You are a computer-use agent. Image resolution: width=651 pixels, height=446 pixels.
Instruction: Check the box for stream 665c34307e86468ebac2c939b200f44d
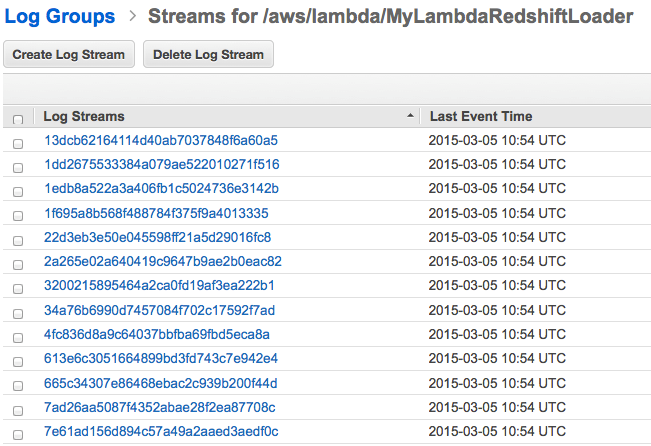pyautogui.click(x=18, y=386)
